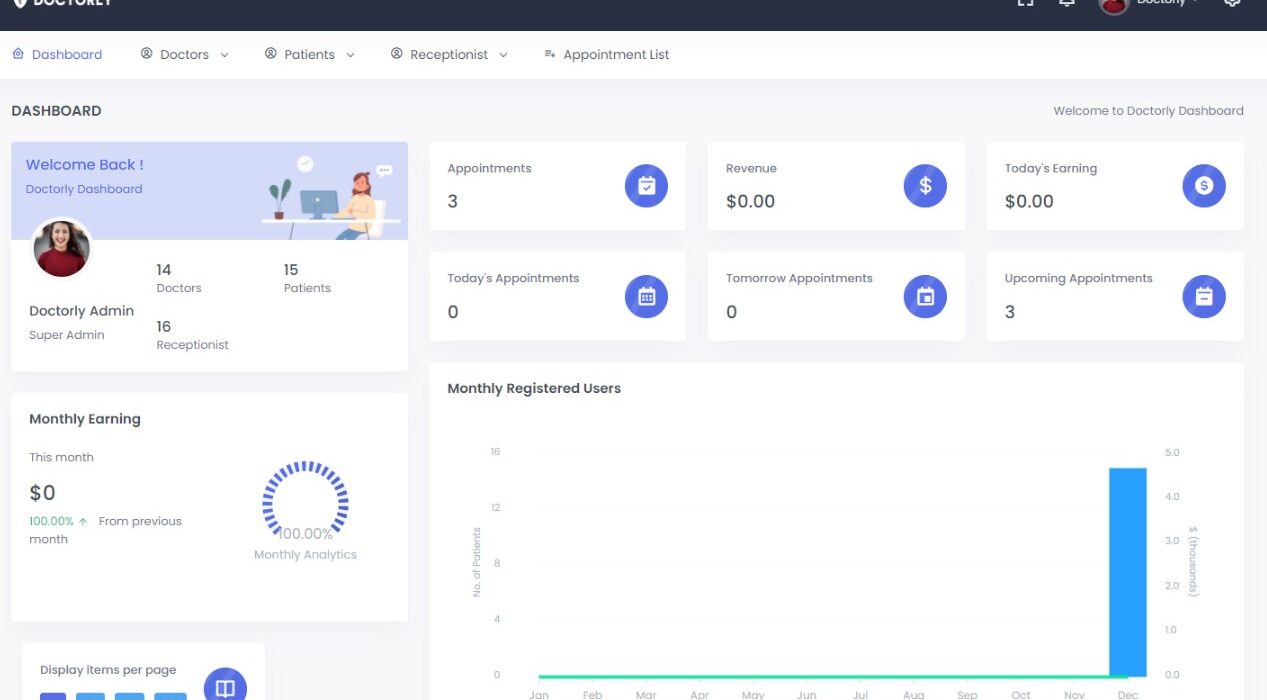Go to the Dashboard nav item
Screen dimensions: 1267x700
pos(57,55)
